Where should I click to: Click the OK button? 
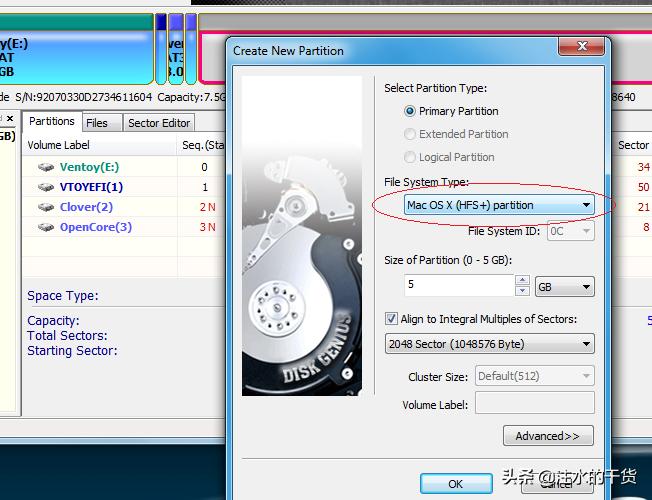(x=456, y=484)
